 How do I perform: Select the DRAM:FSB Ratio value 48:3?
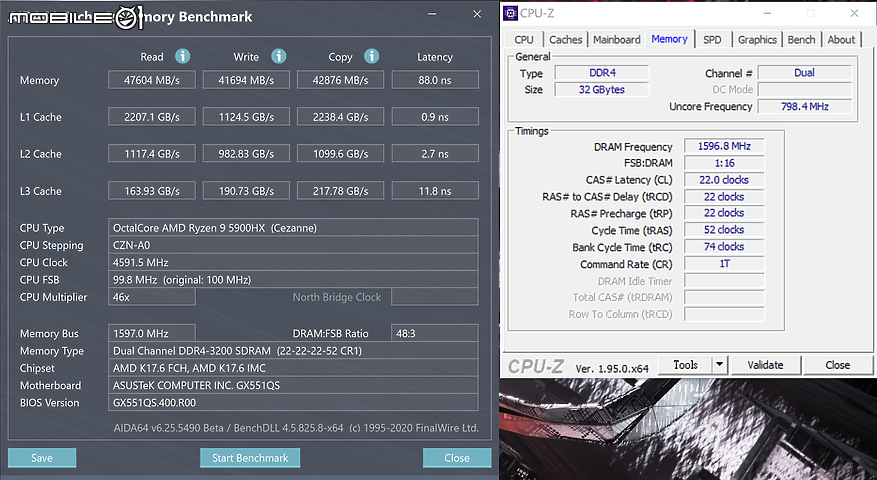coord(435,333)
